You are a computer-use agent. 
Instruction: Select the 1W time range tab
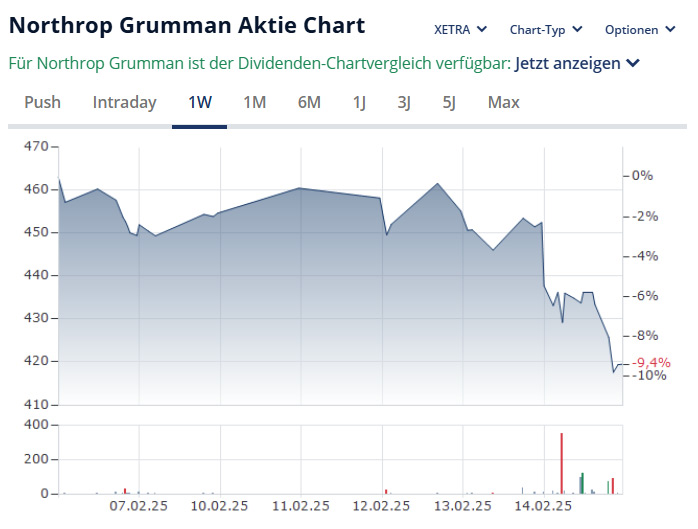(x=200, y=102)
